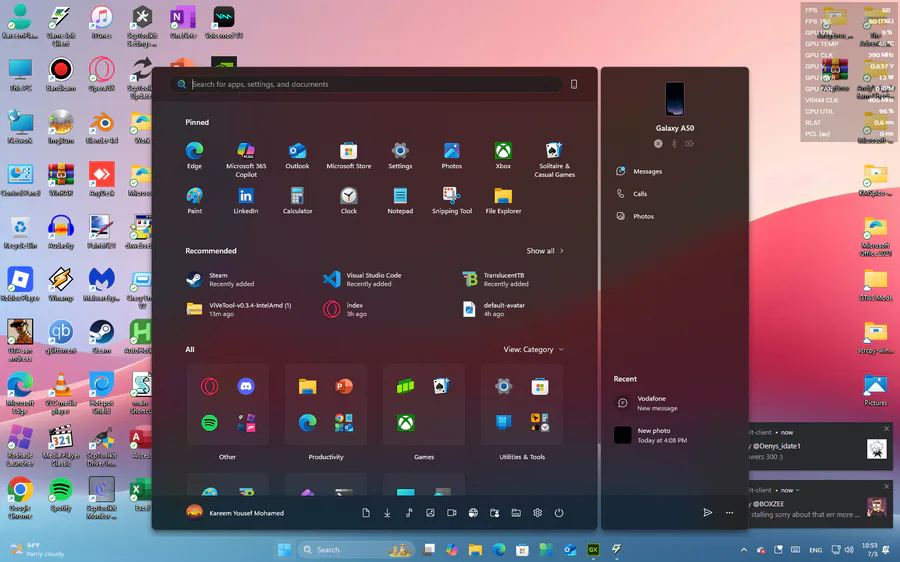Expand the @BOXZEE notification chevron

pyautogui.click(x=797, y=490)
